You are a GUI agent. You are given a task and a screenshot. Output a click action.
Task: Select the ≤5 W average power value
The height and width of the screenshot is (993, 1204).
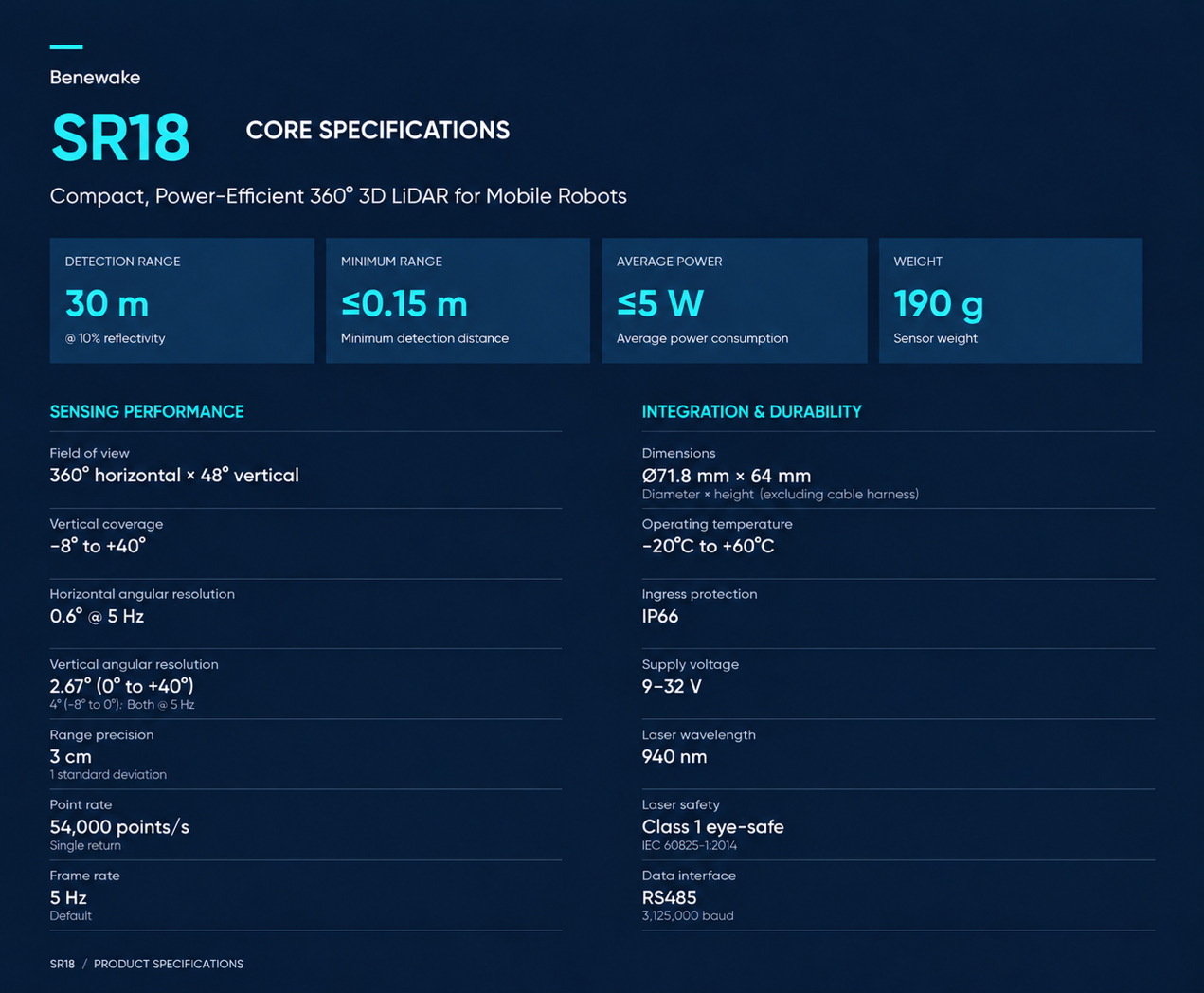point(660,304)
